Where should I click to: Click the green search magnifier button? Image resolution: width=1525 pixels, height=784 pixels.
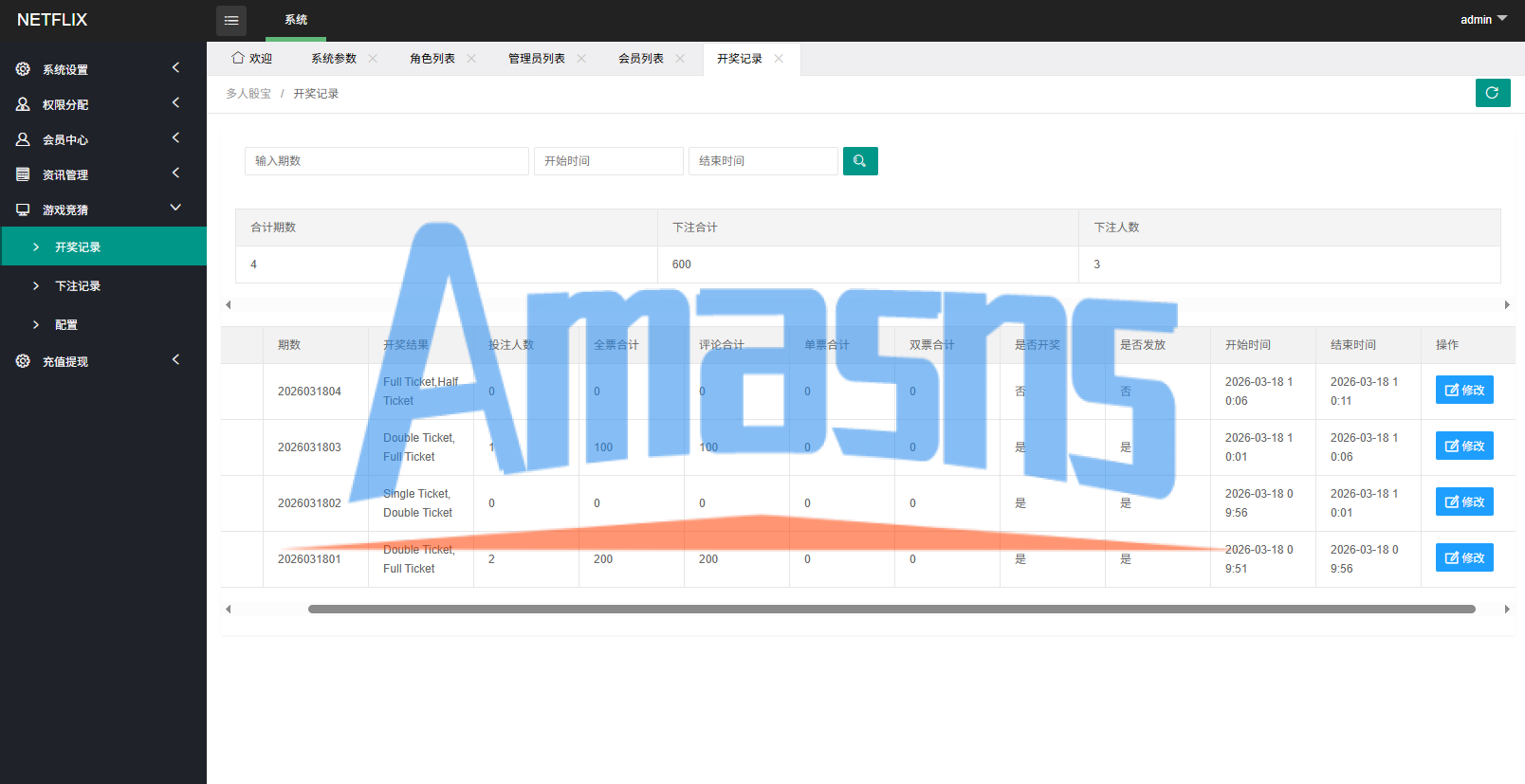point(860,161)
